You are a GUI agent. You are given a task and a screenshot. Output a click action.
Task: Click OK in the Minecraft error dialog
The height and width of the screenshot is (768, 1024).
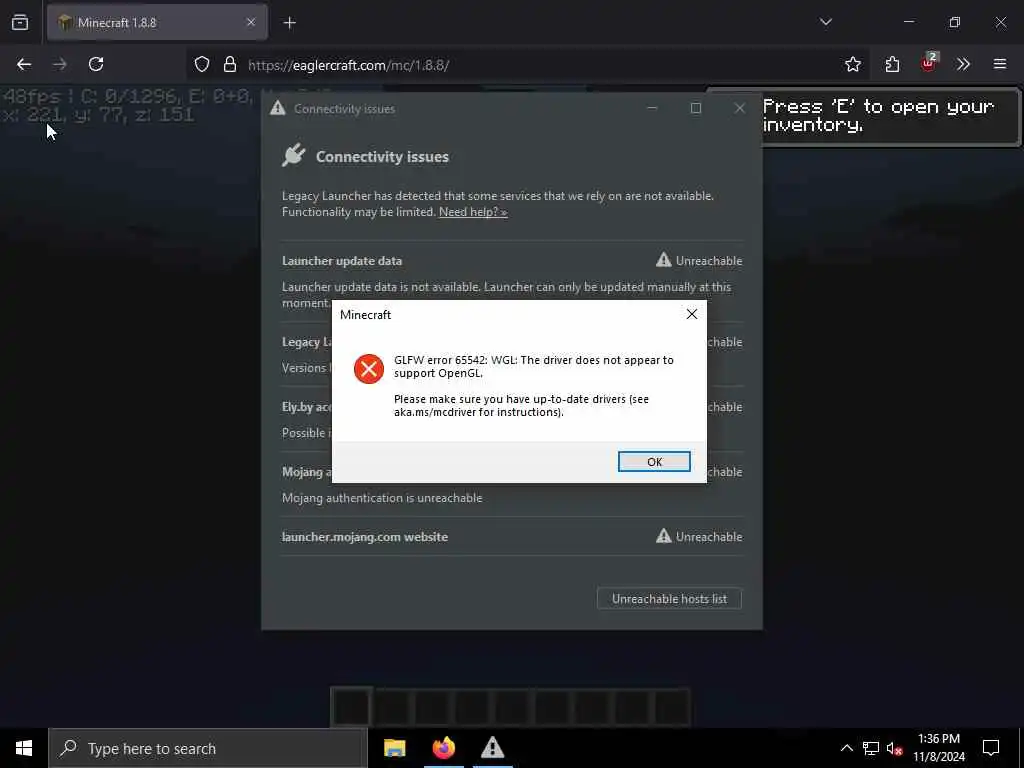click(x=654, y=462)
